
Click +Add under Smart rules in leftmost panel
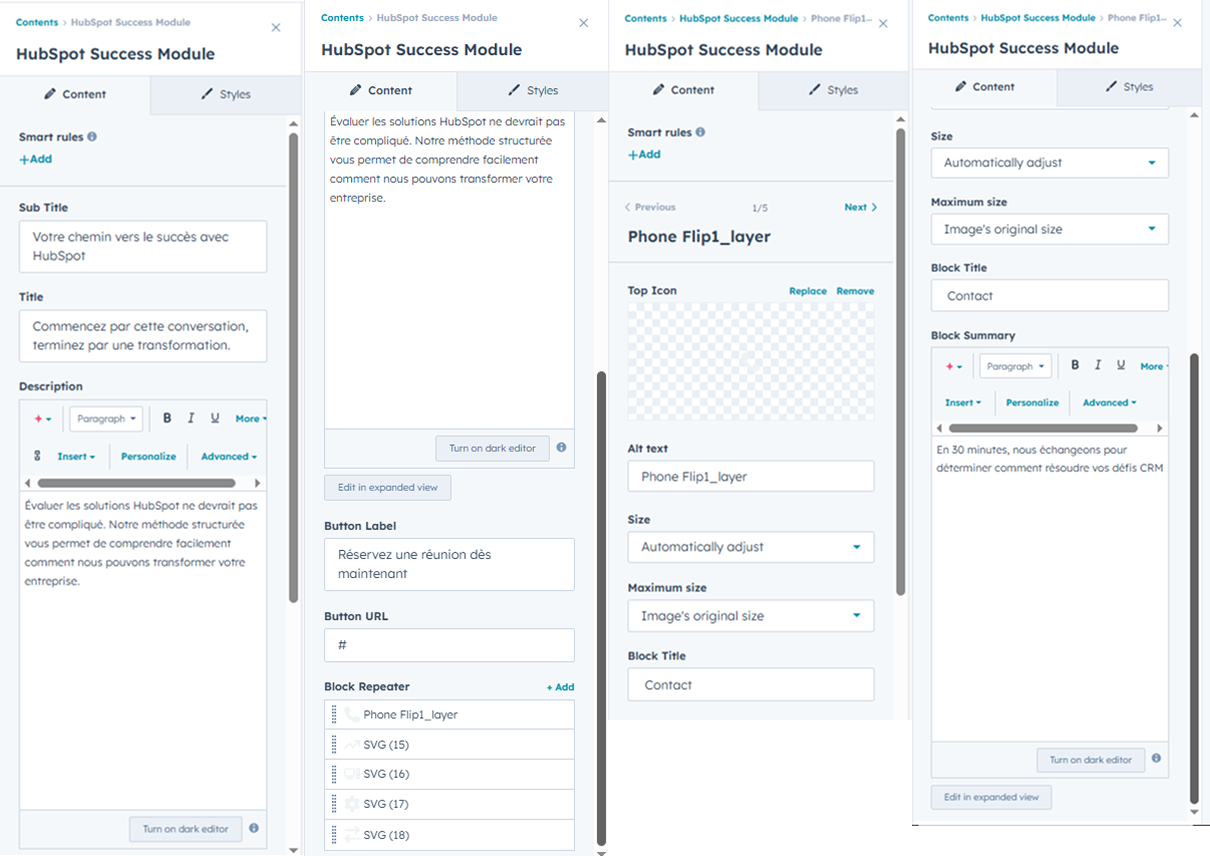point(35,159)
